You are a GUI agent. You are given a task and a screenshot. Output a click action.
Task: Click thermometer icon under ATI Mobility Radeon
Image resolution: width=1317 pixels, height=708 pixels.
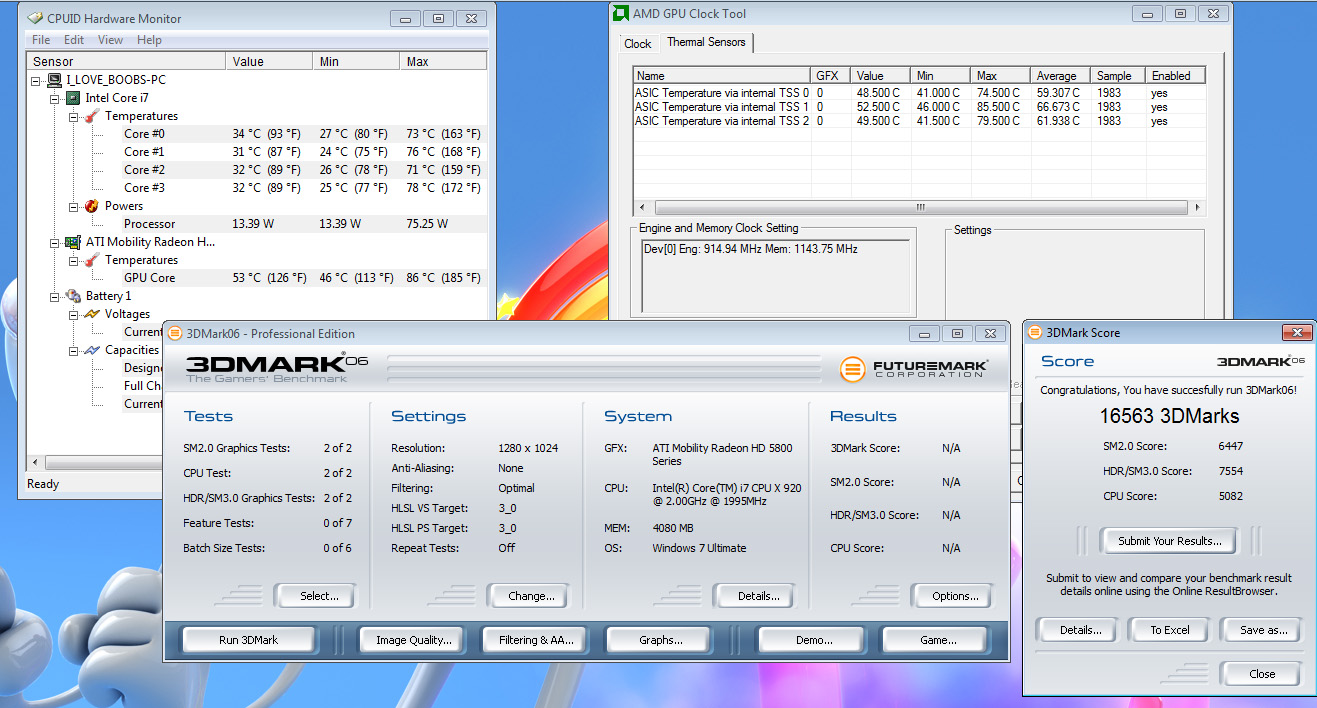(91, 260)
